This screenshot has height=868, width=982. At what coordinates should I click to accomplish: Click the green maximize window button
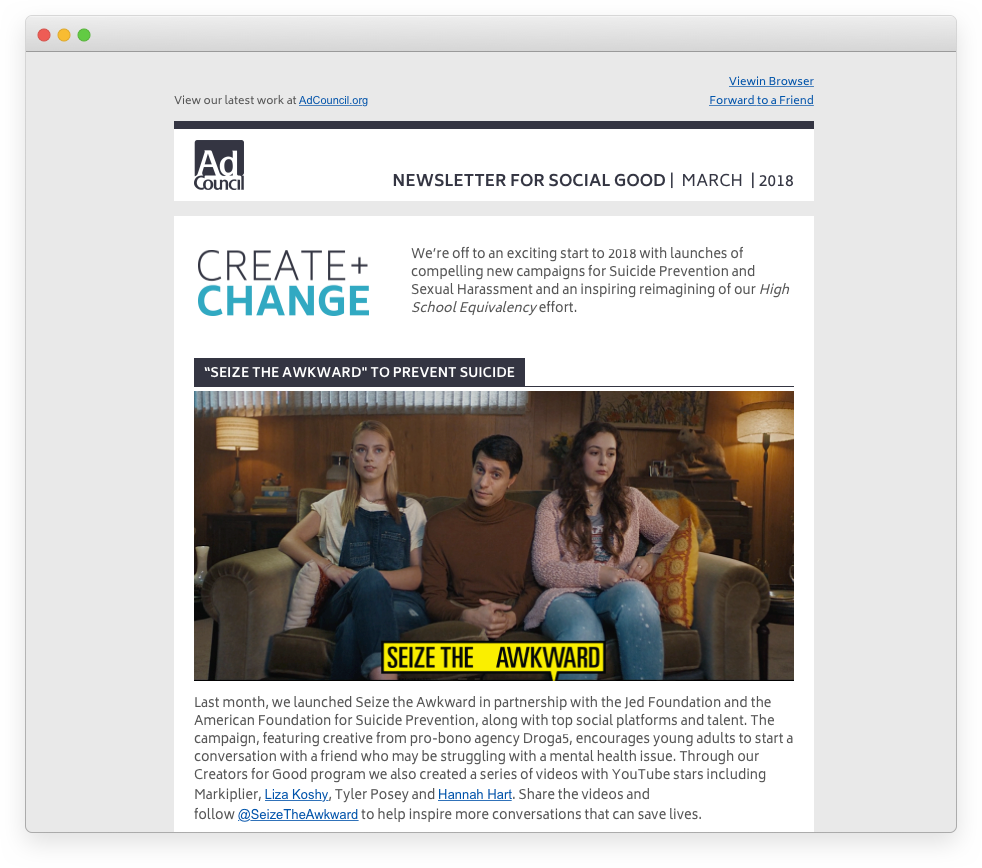[x=84, y=35]
